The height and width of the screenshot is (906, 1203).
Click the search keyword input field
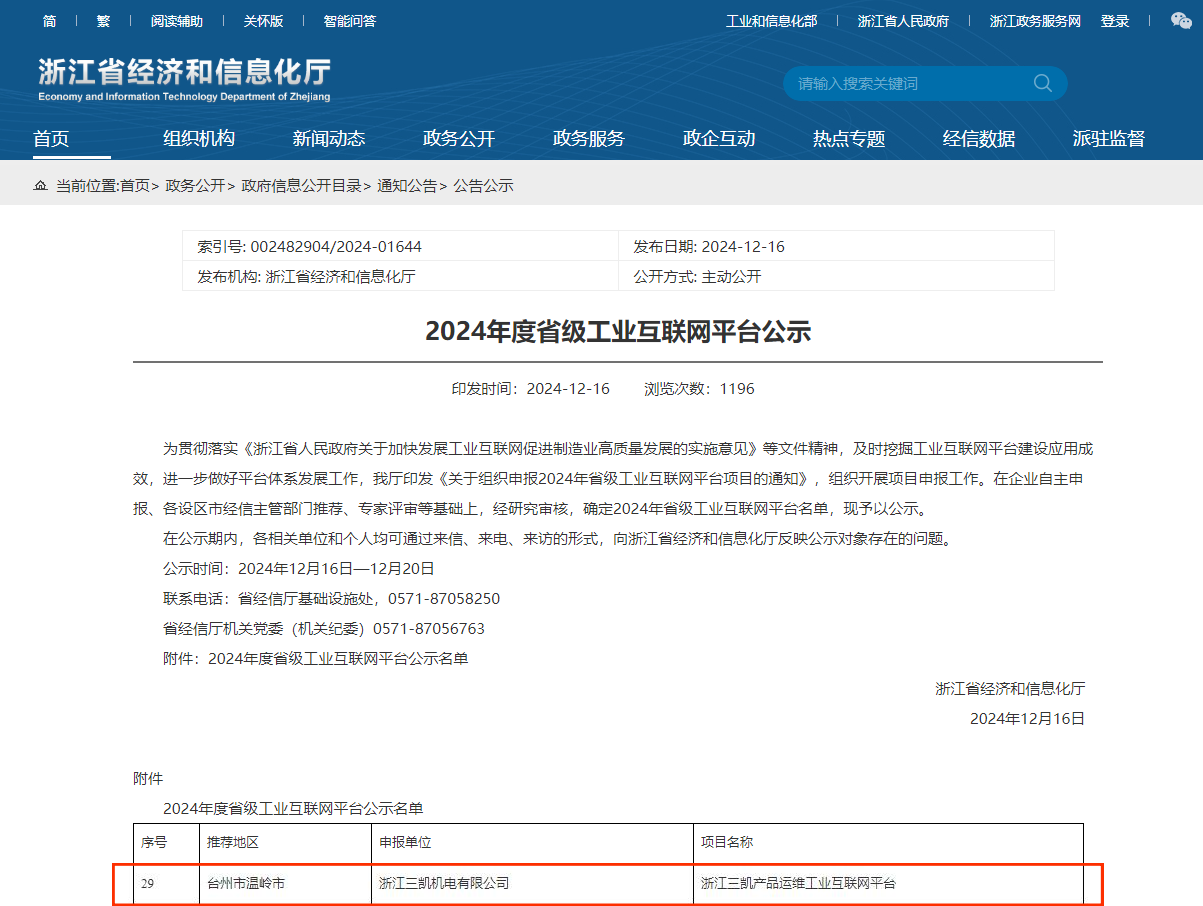905,84
